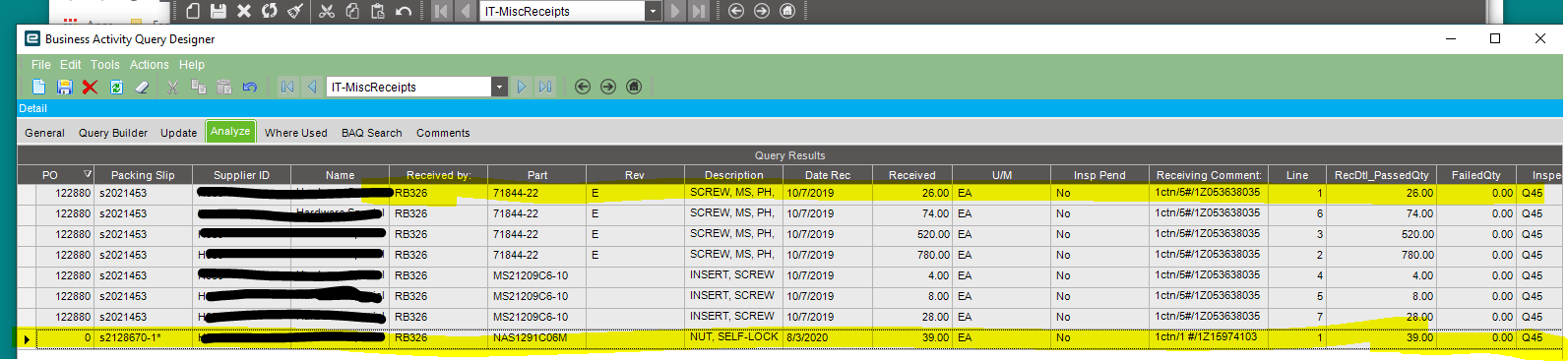
Task: Click the New icon in the BAQ Designer toolbar
Action: pyautogui.click(x=38, y=87)
